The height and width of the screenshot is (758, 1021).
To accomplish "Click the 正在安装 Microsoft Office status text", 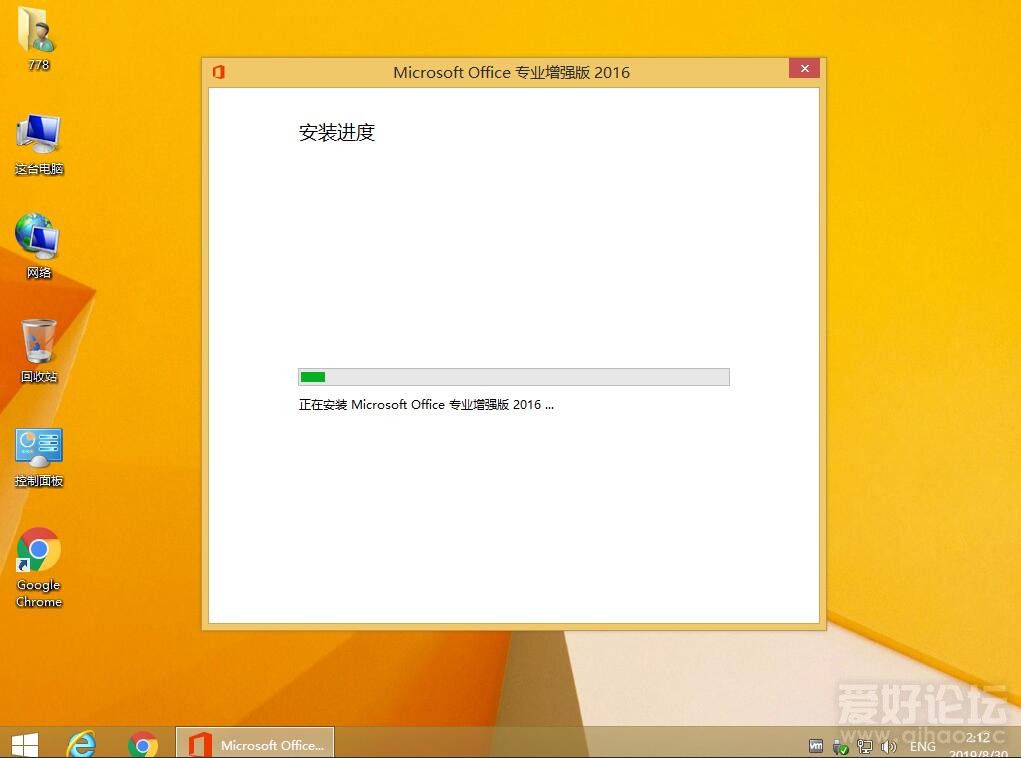I will [x=426, y=404].
